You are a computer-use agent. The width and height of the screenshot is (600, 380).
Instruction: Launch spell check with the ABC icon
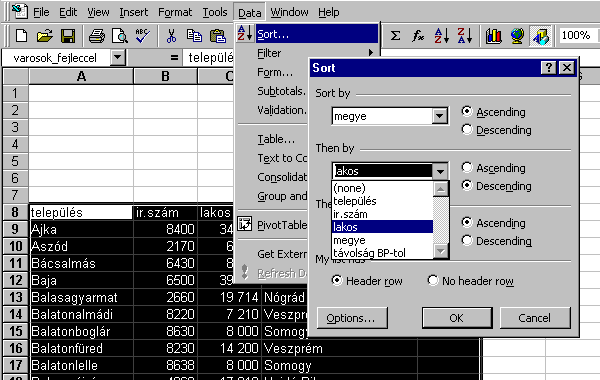[x=142, y=36]
